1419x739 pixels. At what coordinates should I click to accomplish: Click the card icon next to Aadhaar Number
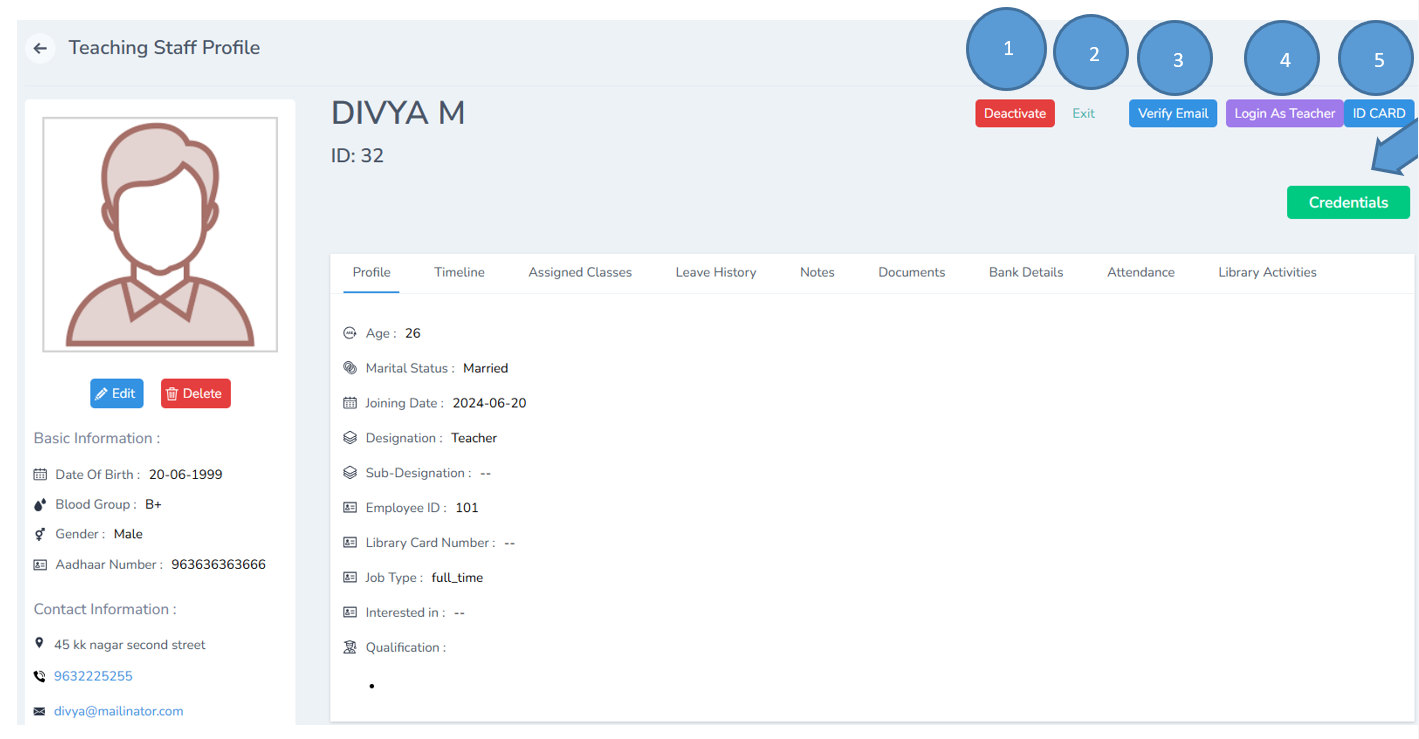(x=38, y=564)
